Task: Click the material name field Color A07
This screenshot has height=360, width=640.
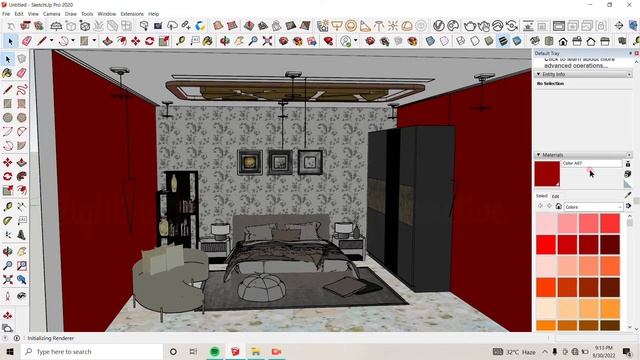Action: click(591, 163)
